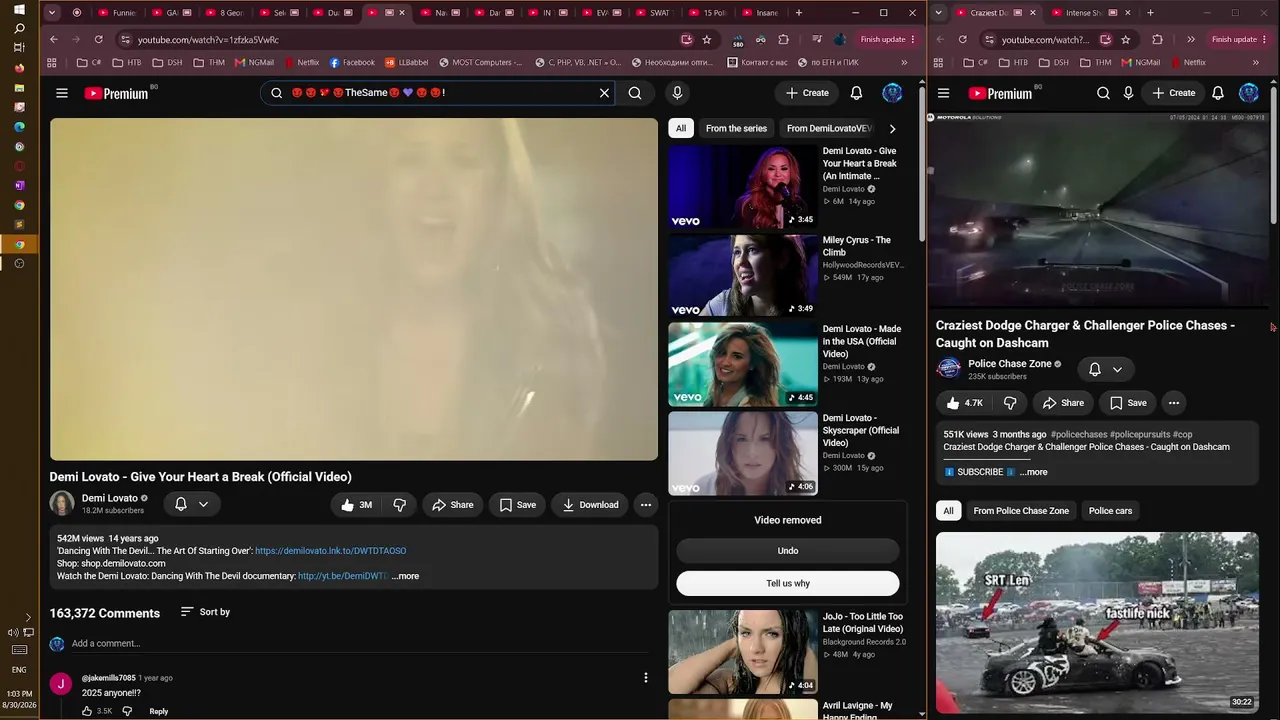
Task: Select the Police cars filter chip
Action: (x=1110, y=511)
